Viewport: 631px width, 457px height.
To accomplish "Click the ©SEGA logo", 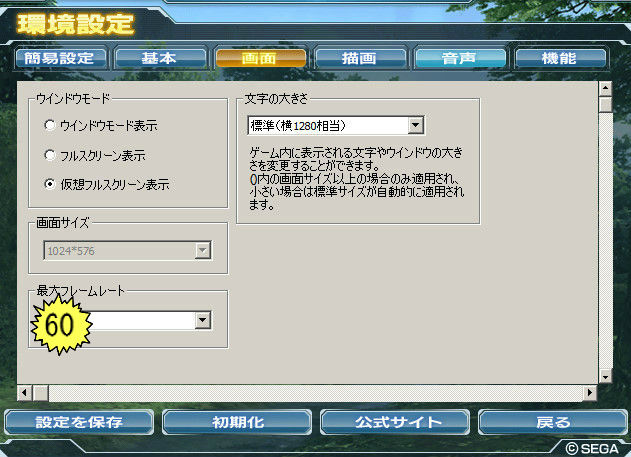I will 592,448.
